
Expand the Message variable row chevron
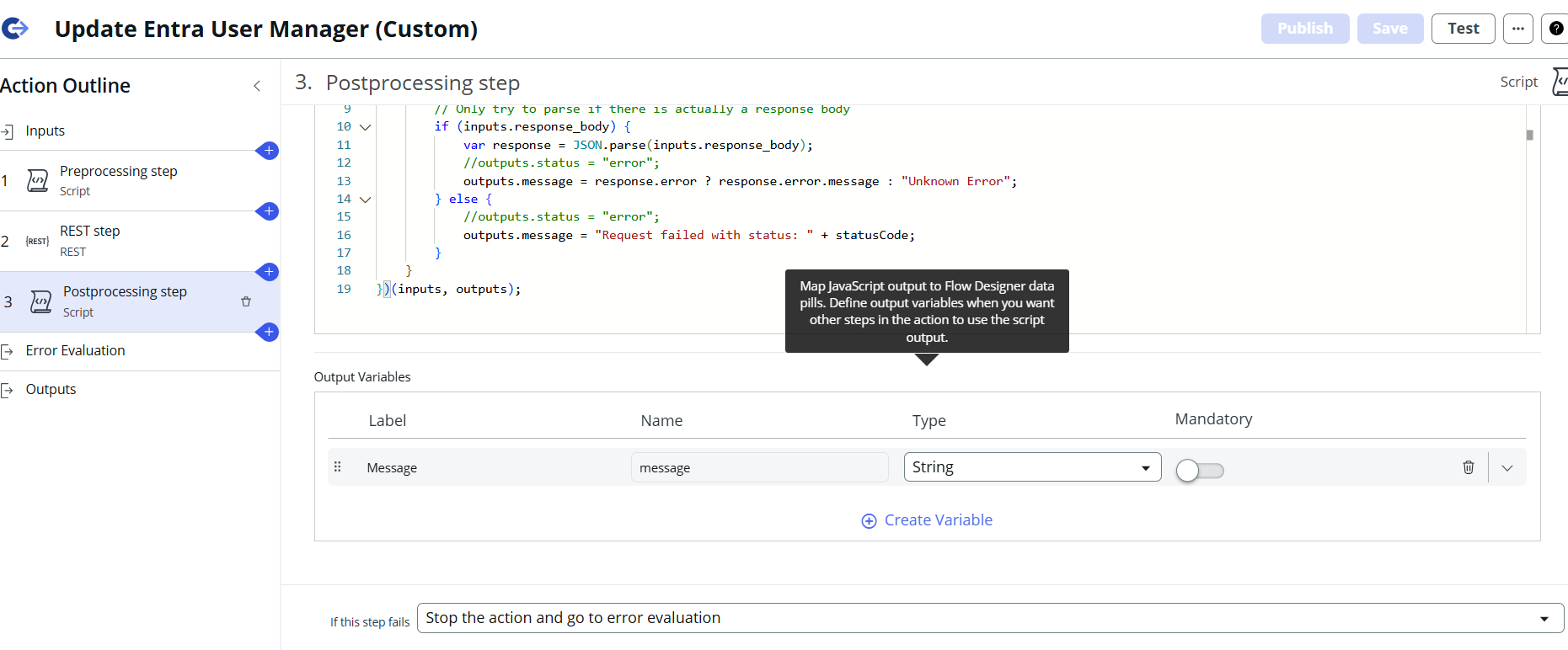[x=1507, y=468]
